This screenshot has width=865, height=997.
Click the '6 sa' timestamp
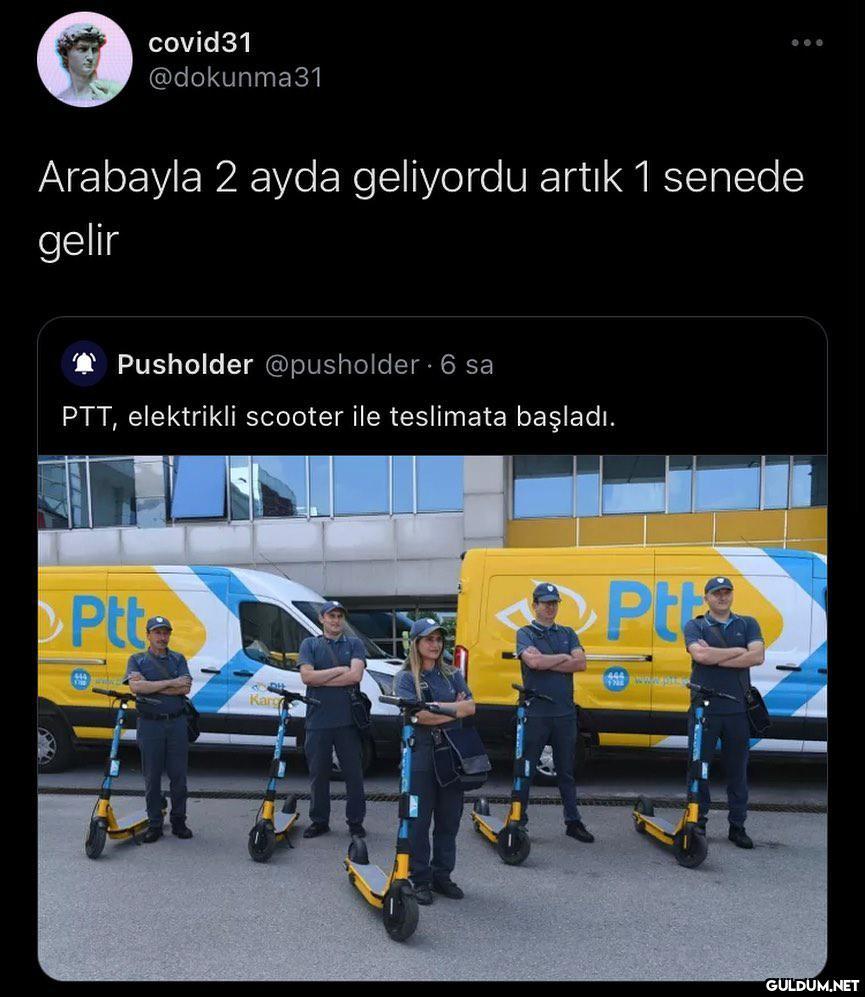tap(467, 365)
